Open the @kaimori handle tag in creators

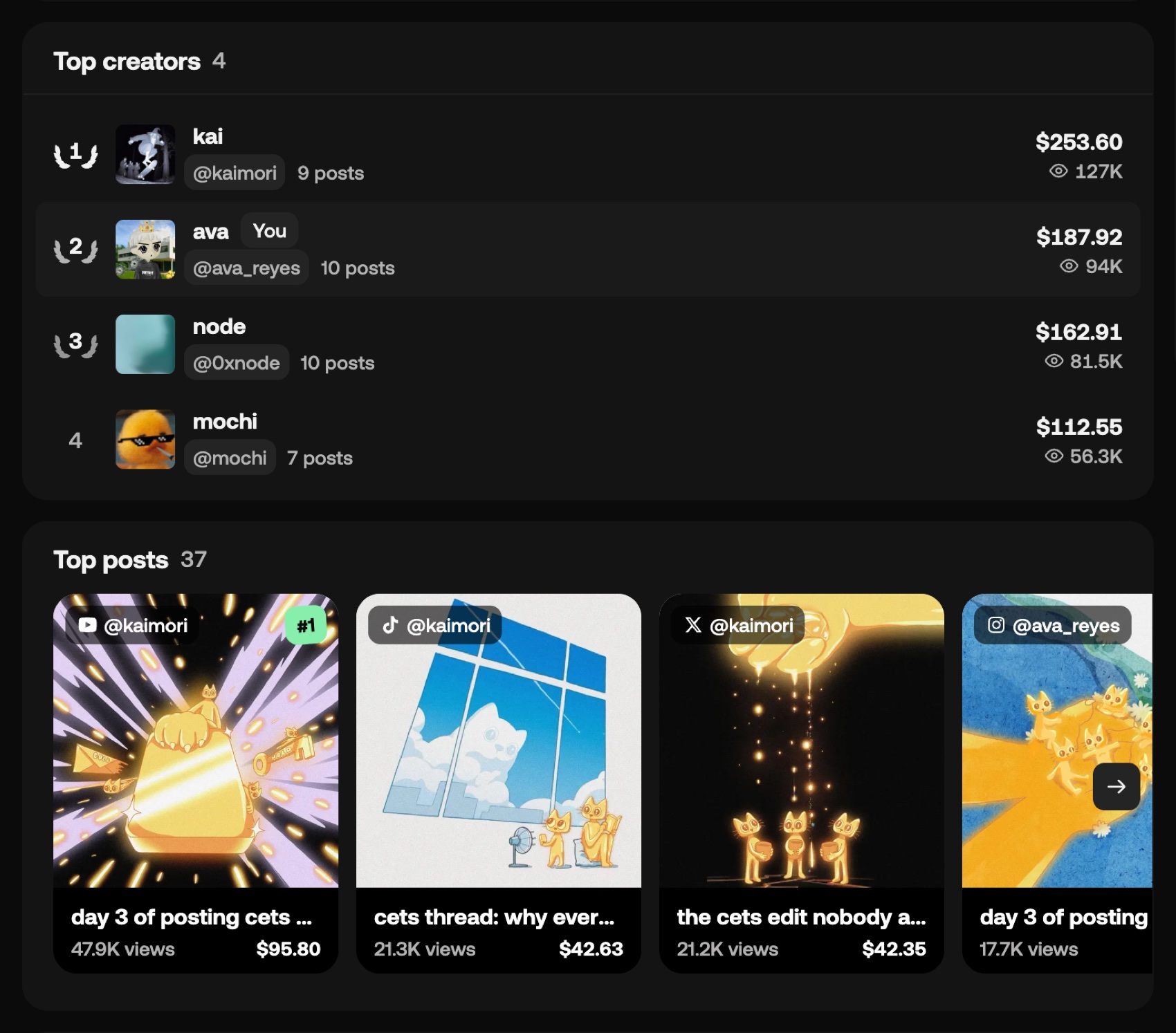tap(235, 172)
